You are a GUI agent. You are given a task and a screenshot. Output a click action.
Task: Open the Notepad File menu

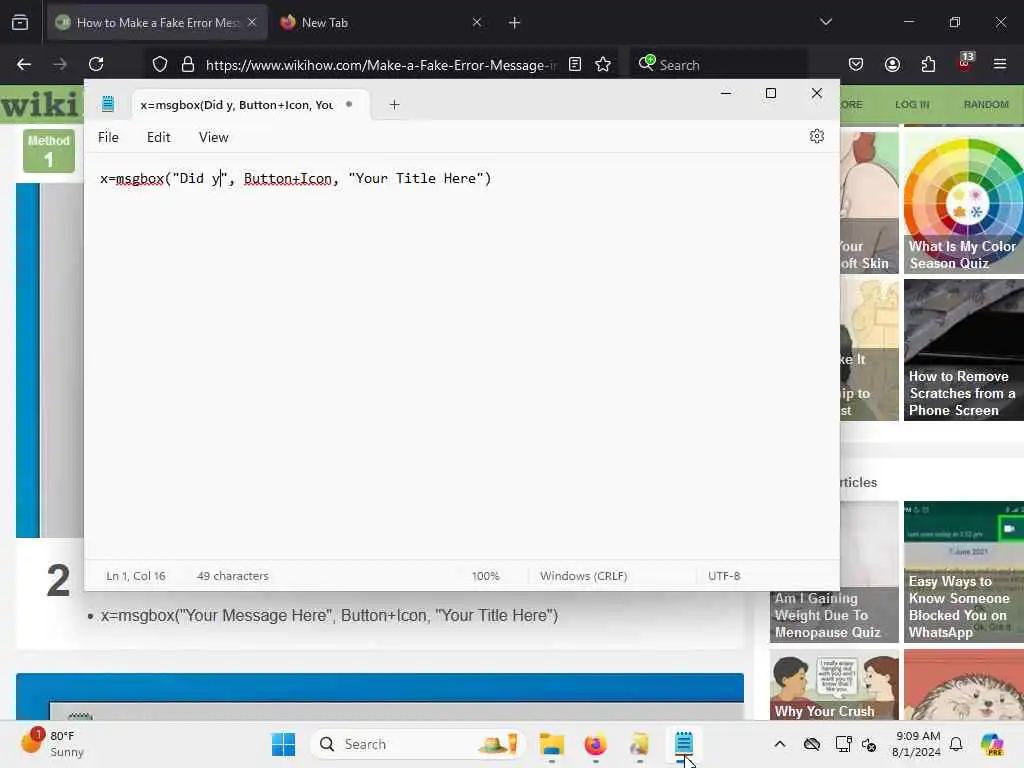point(108,137)
